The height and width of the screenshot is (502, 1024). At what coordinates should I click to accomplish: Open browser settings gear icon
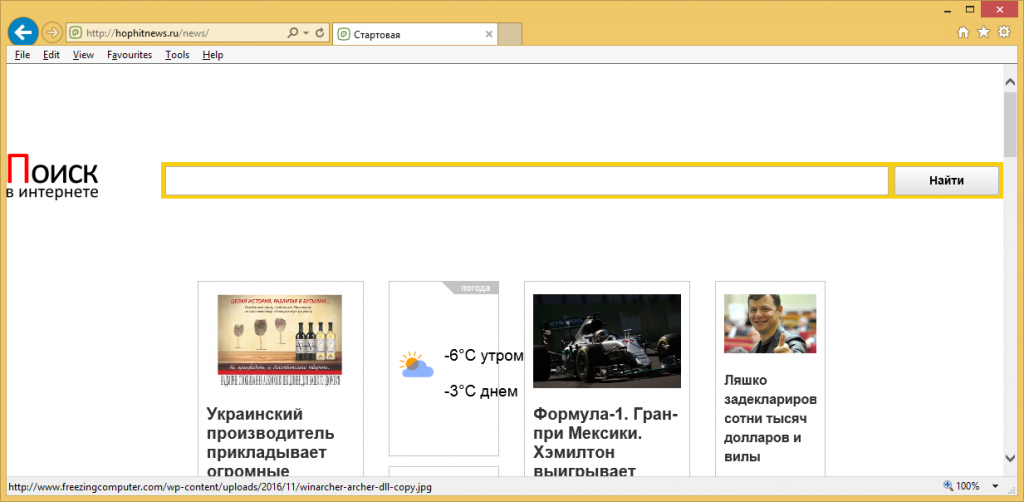pyautogui.click(x=1004, y=33)
